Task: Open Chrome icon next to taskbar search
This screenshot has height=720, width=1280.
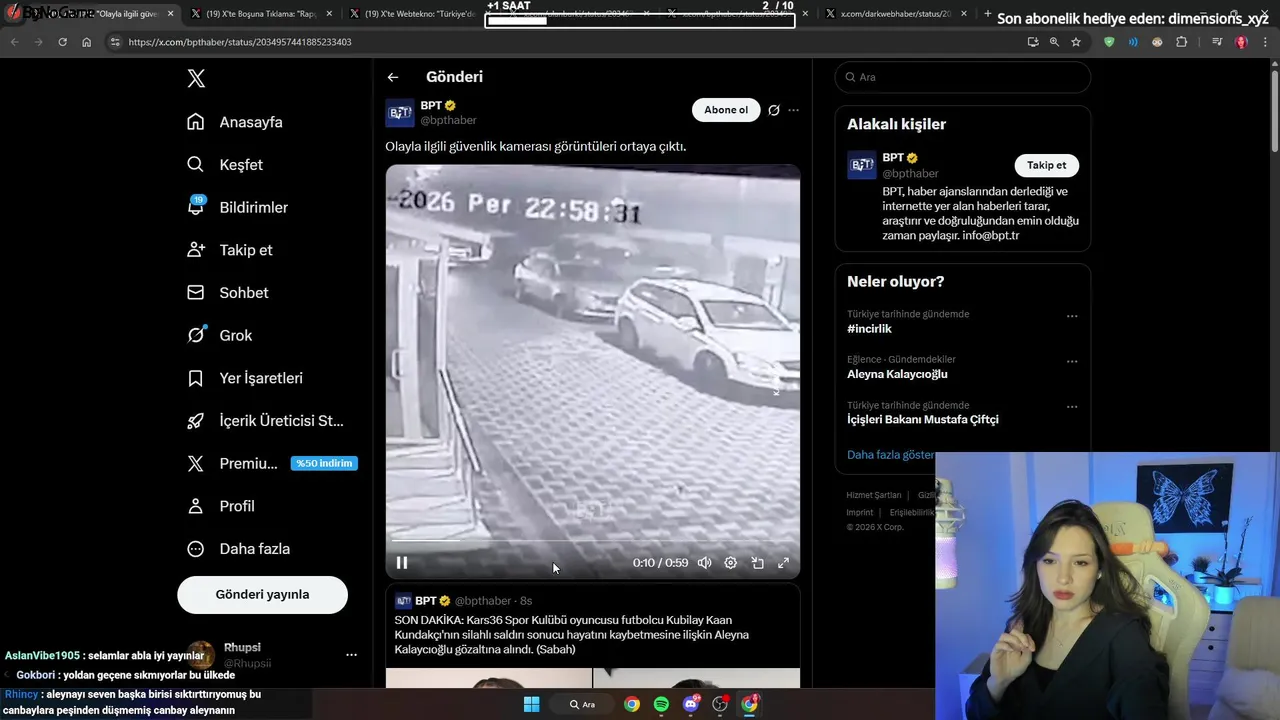Action: (x=632, y=704)
